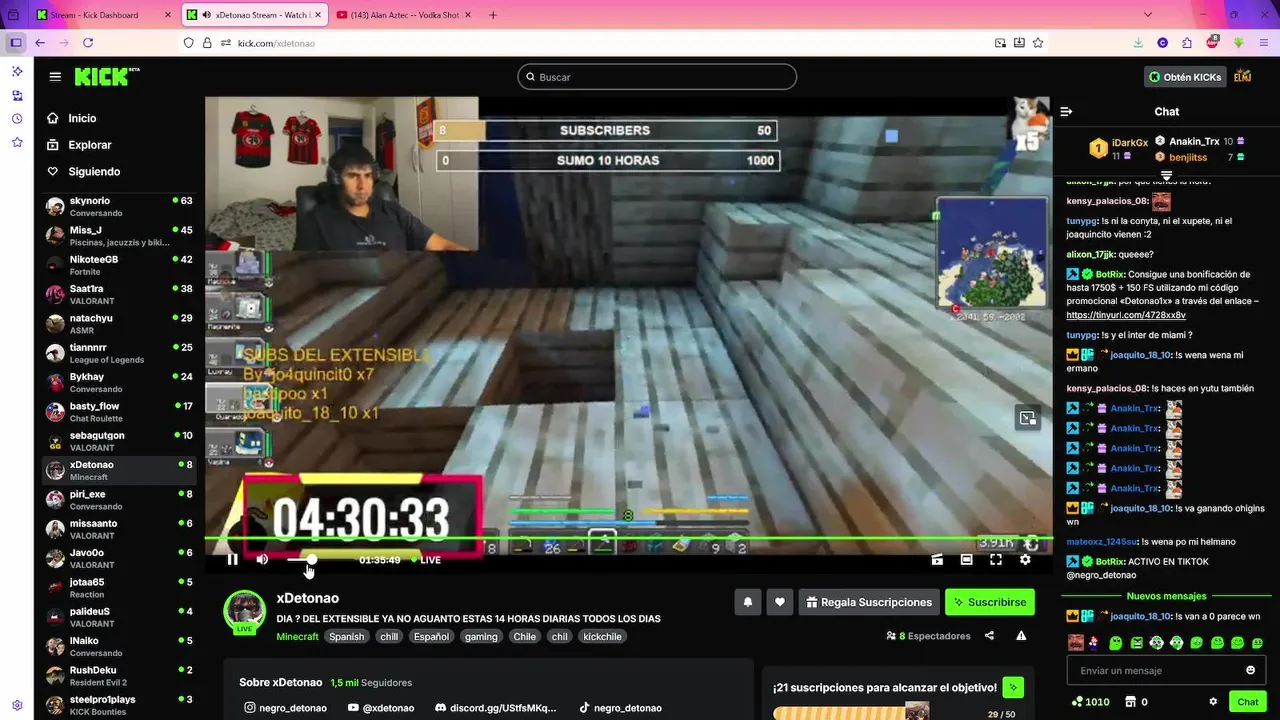Click the green subscription goal icon button
Screen dimensions: 1280x720
pyautogui.click(x=1014, y=687)
